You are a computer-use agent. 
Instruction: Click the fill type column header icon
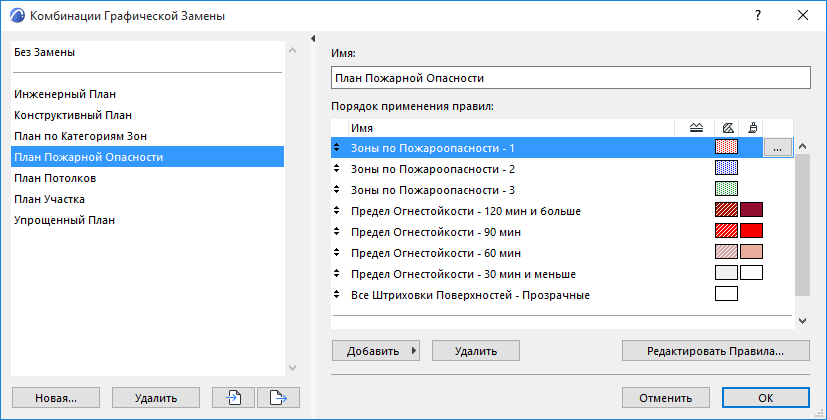(727, 128)
